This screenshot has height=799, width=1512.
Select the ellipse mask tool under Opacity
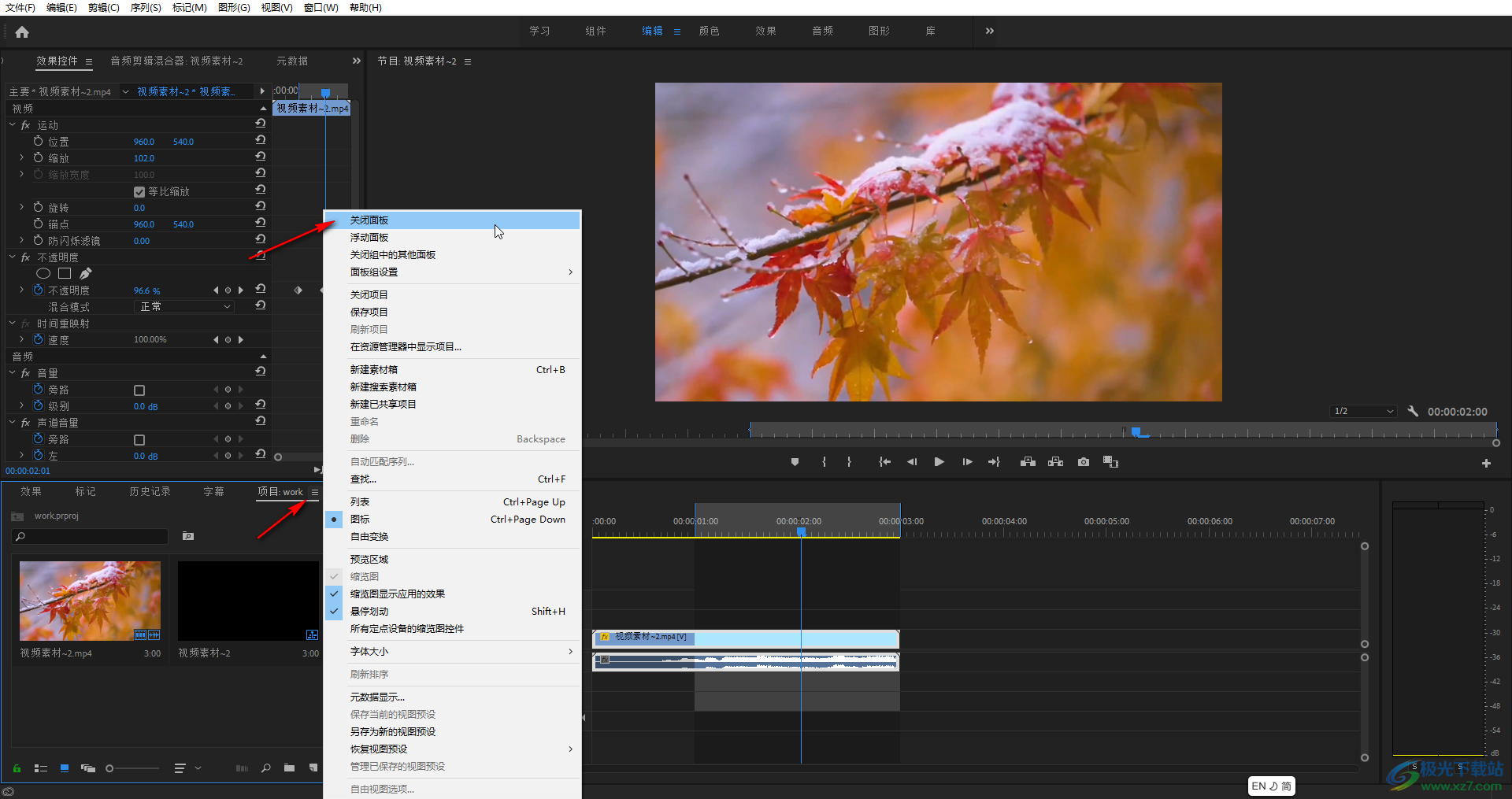(x=43, y=273)
